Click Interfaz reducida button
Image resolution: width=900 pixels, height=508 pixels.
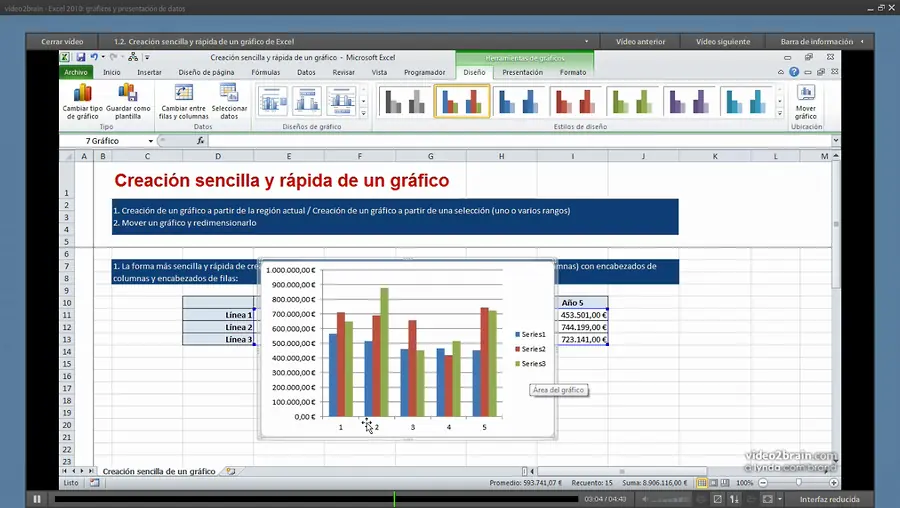(829, 499)
